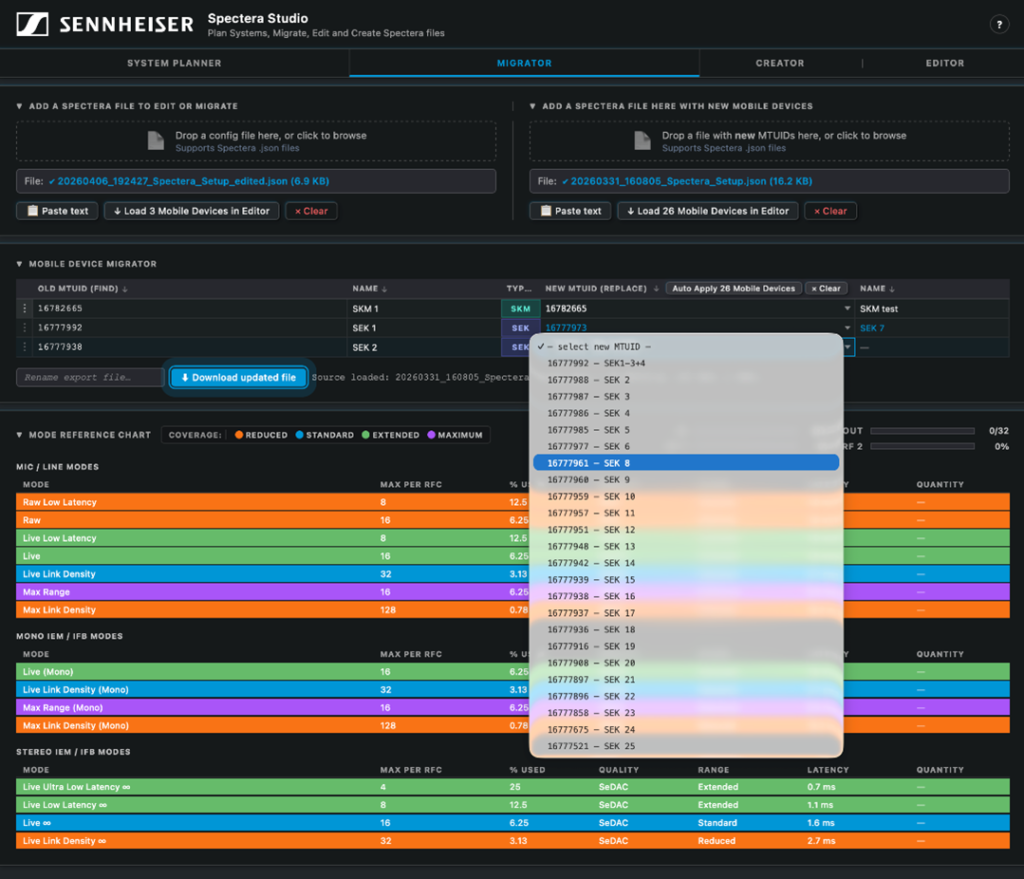Click sort arrow on Old MTUID column
The height and width of the screenshot is (879, 1024).
[x=125, y=289]
